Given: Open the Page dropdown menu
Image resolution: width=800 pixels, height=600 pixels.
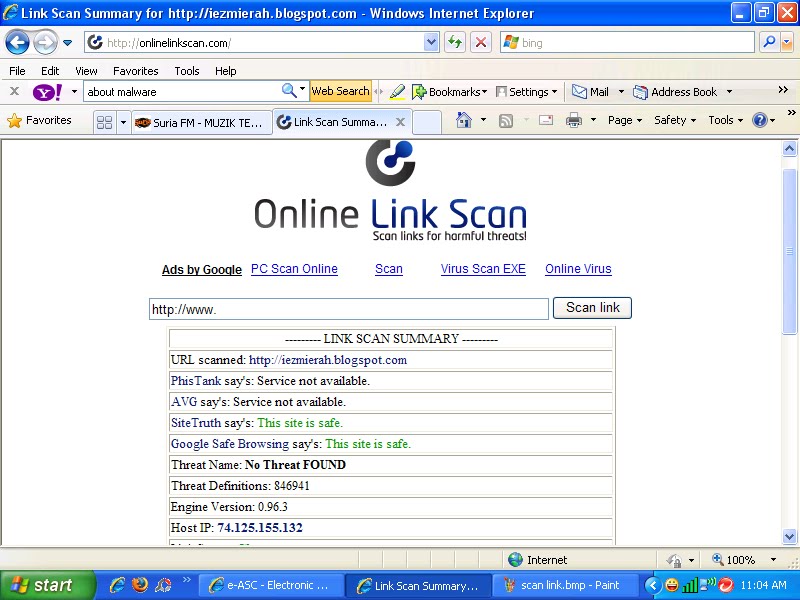Looking at the screenshot, I should (x=624, y=120).
